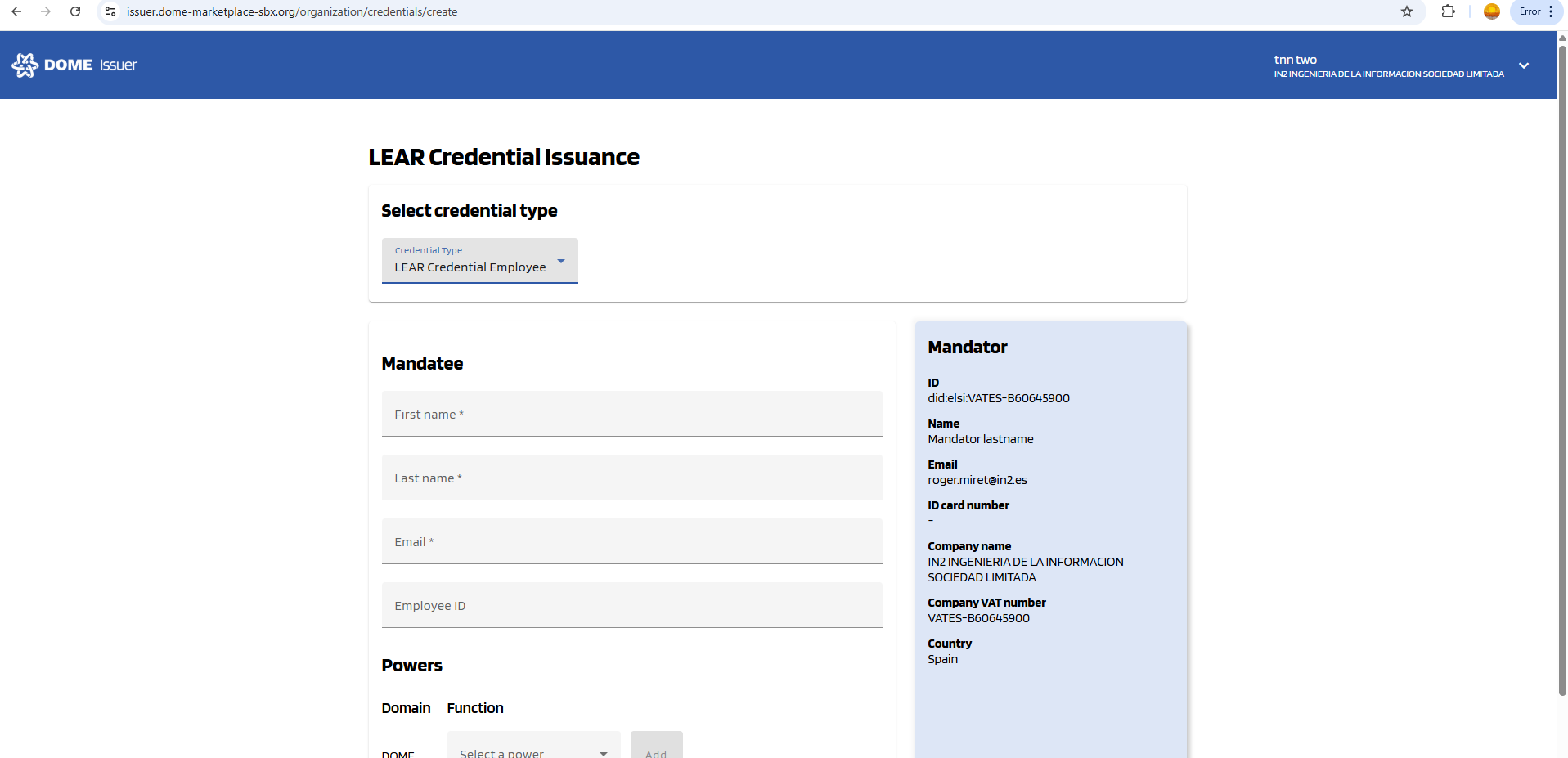Focus the Email field in Mandatee form
This screenshot has height=758, width=1568.
631,541
